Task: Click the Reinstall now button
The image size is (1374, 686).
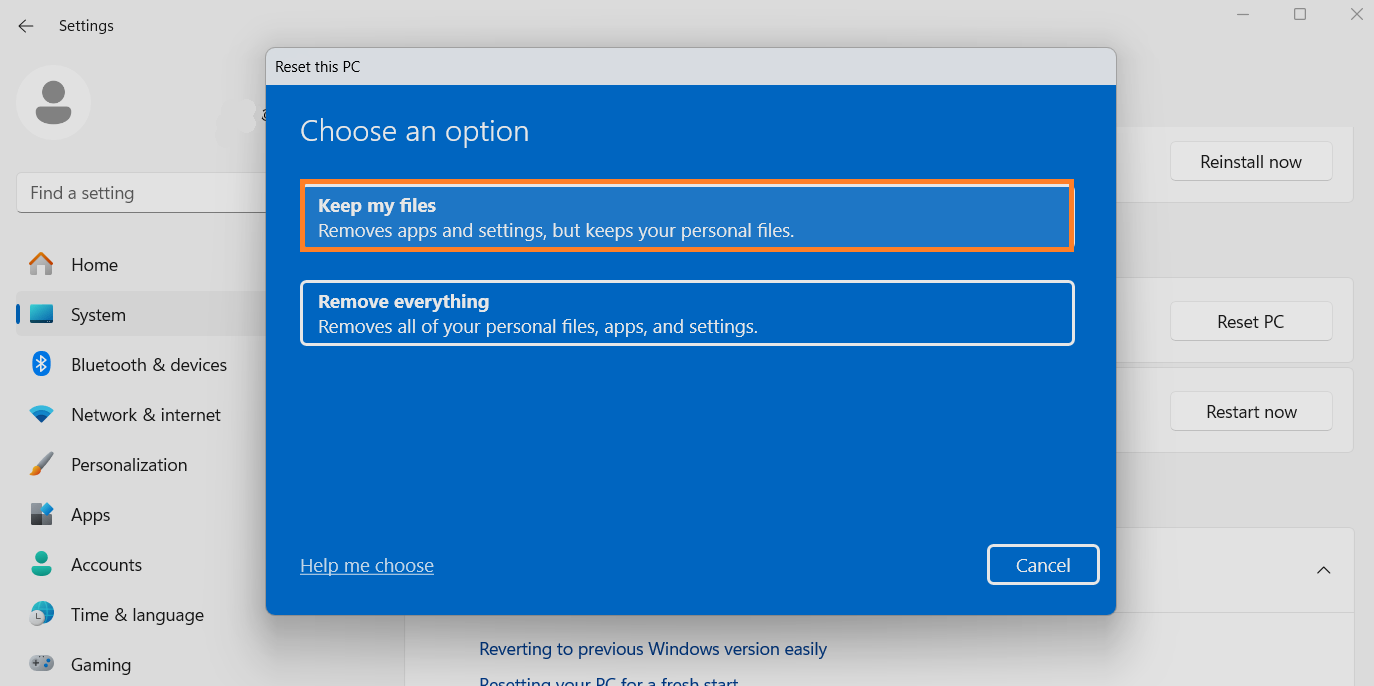Action: pos(1250,162)
